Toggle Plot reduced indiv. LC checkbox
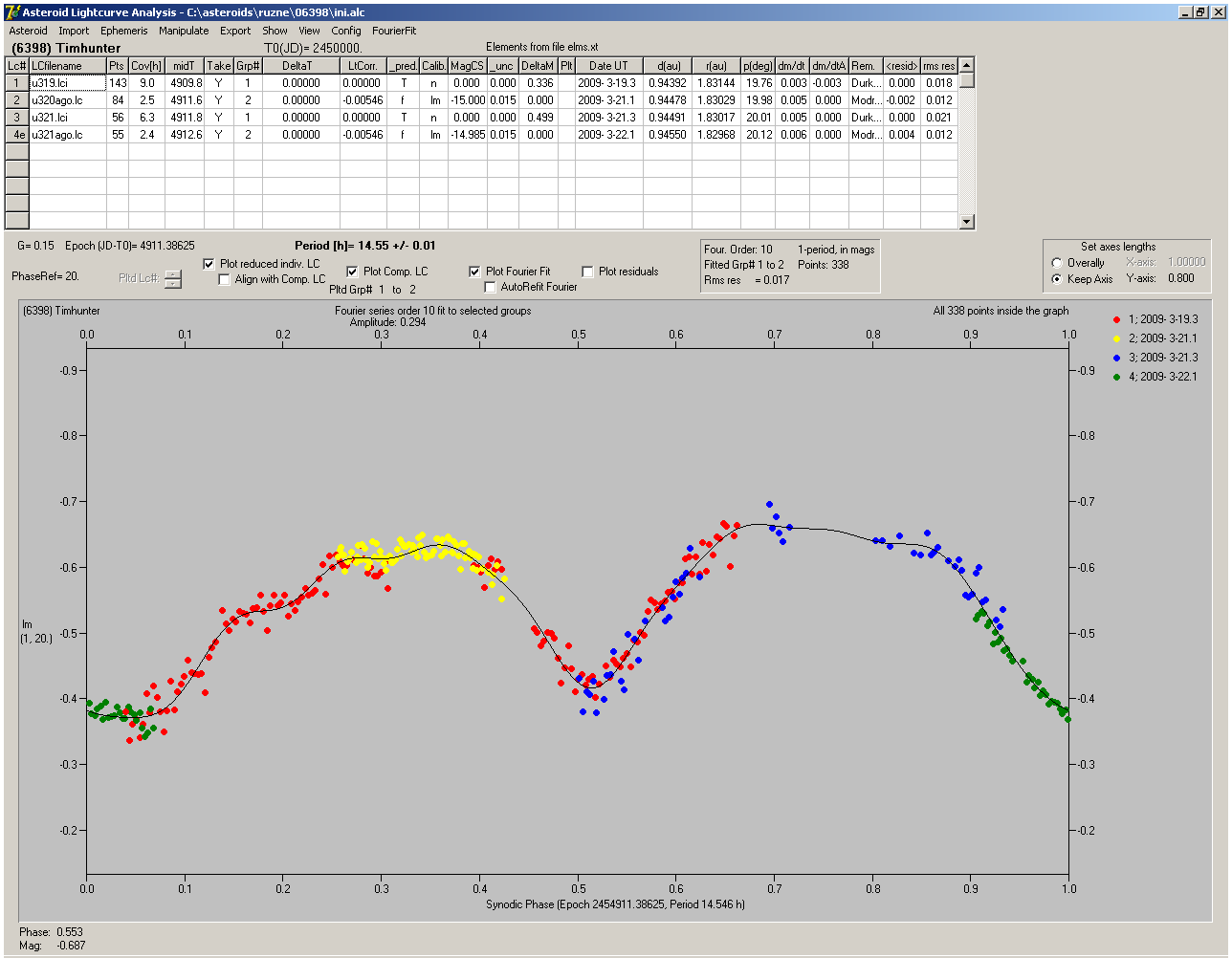The width and height of the screenshot is (1232, 958). point(209,264)
